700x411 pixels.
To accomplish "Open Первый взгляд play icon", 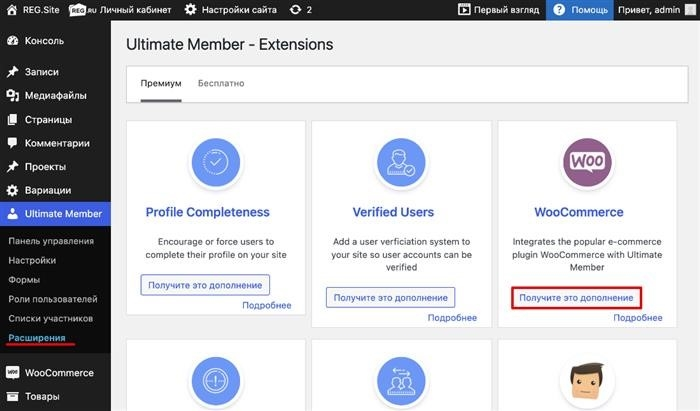I will pyautogui.click(x=464, y=9).
